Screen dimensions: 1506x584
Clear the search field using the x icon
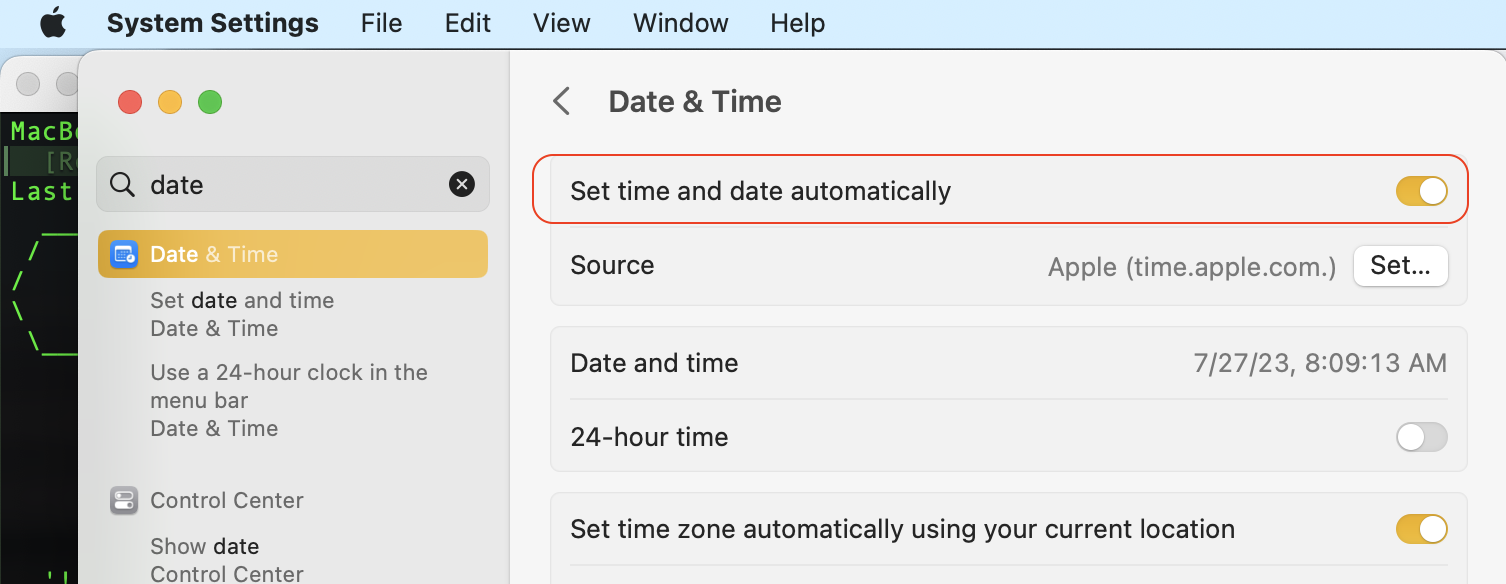tap(461, 183)
